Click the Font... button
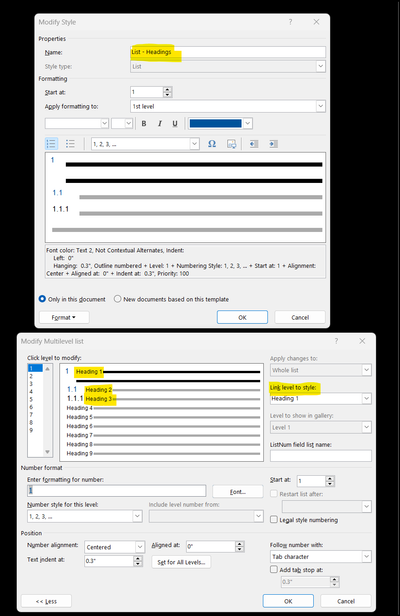Image resolution: width=400 pixels, height=616 pixels. 238,491
